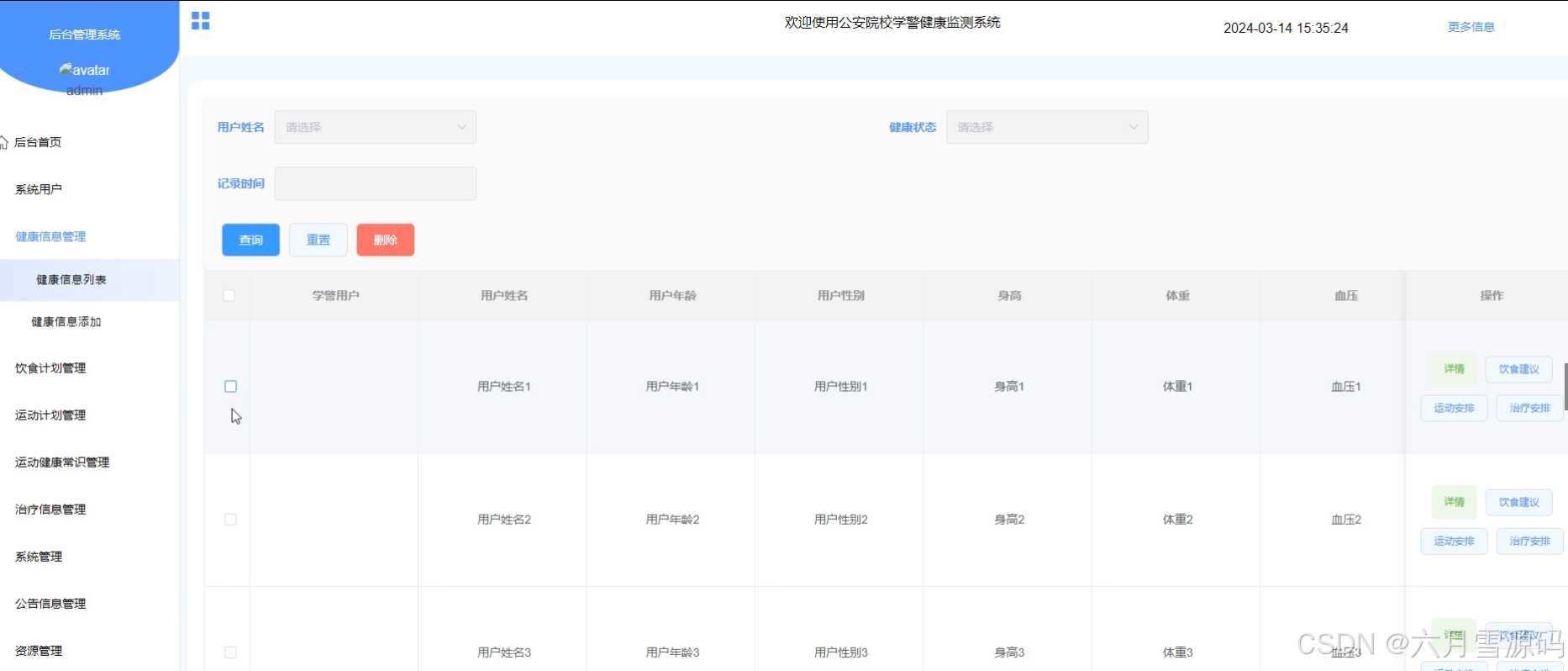Screen dimensions: 1568x671
Task: Click the cell 用户姓名1
Action: coord(504,386)
